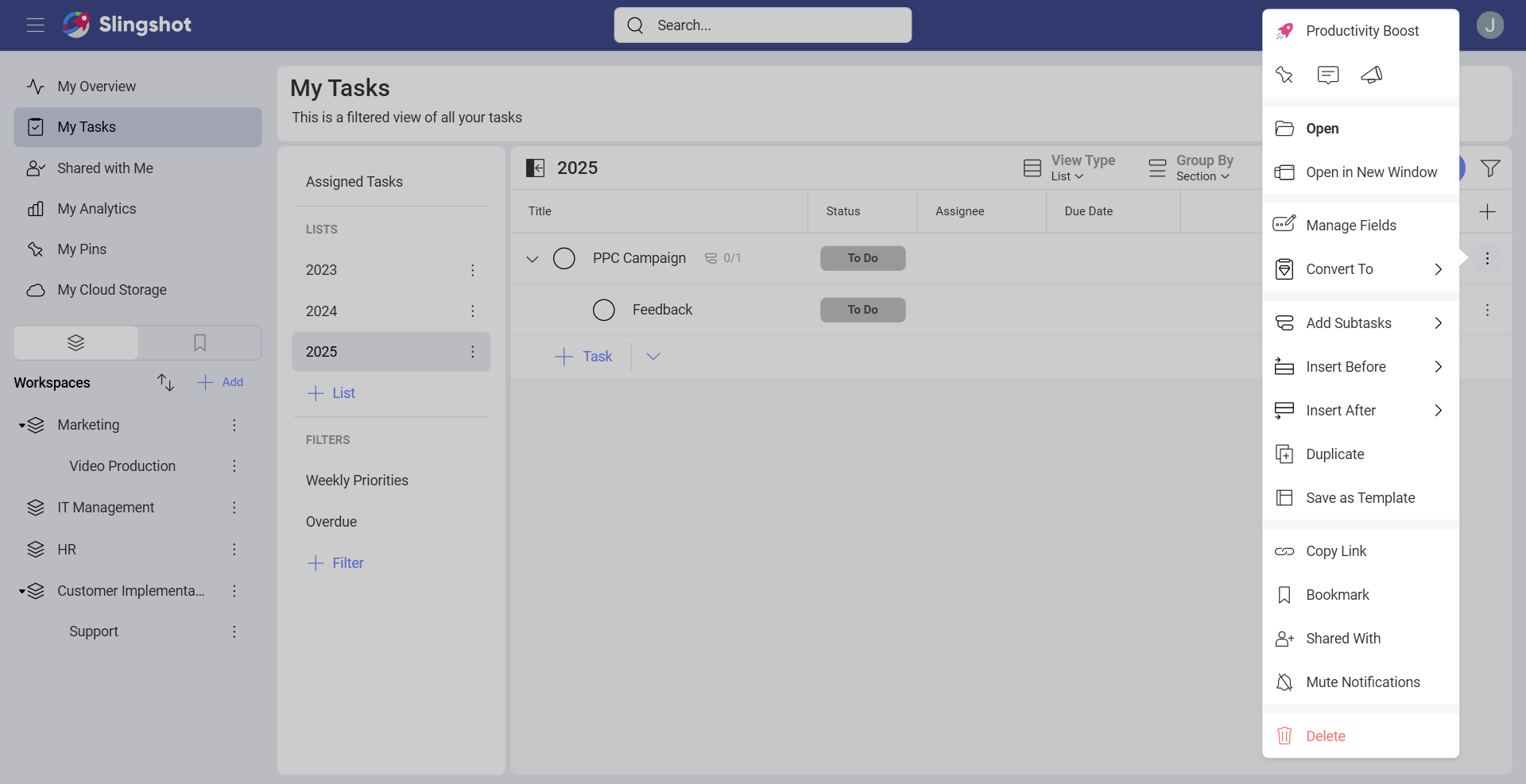1526x784 pixels.
Task: Select Bookmark from the context menu
Action: [1361, 595]
